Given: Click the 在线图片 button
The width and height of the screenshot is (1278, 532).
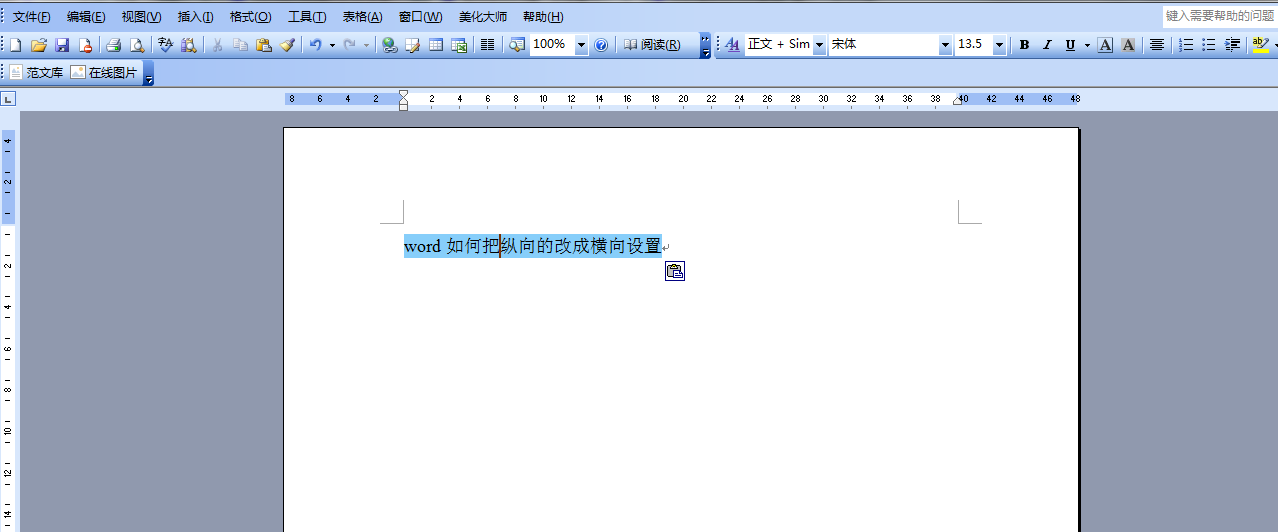Looking at the screenshot, I should pos(104,73).
